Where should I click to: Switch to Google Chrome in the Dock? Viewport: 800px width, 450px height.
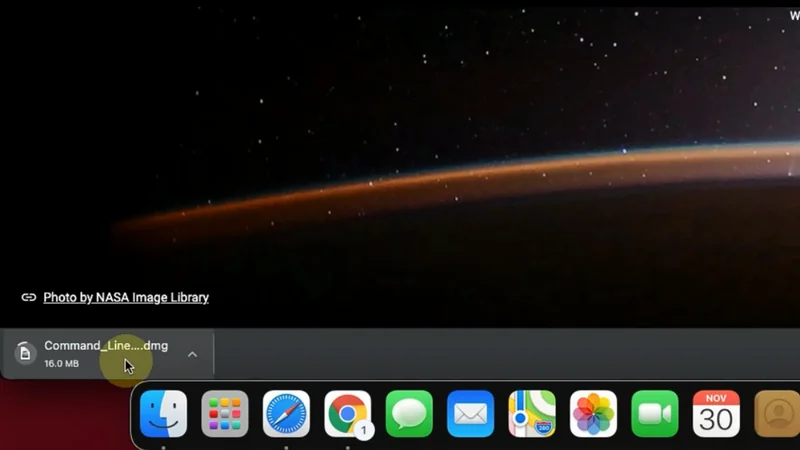[347, 412]
